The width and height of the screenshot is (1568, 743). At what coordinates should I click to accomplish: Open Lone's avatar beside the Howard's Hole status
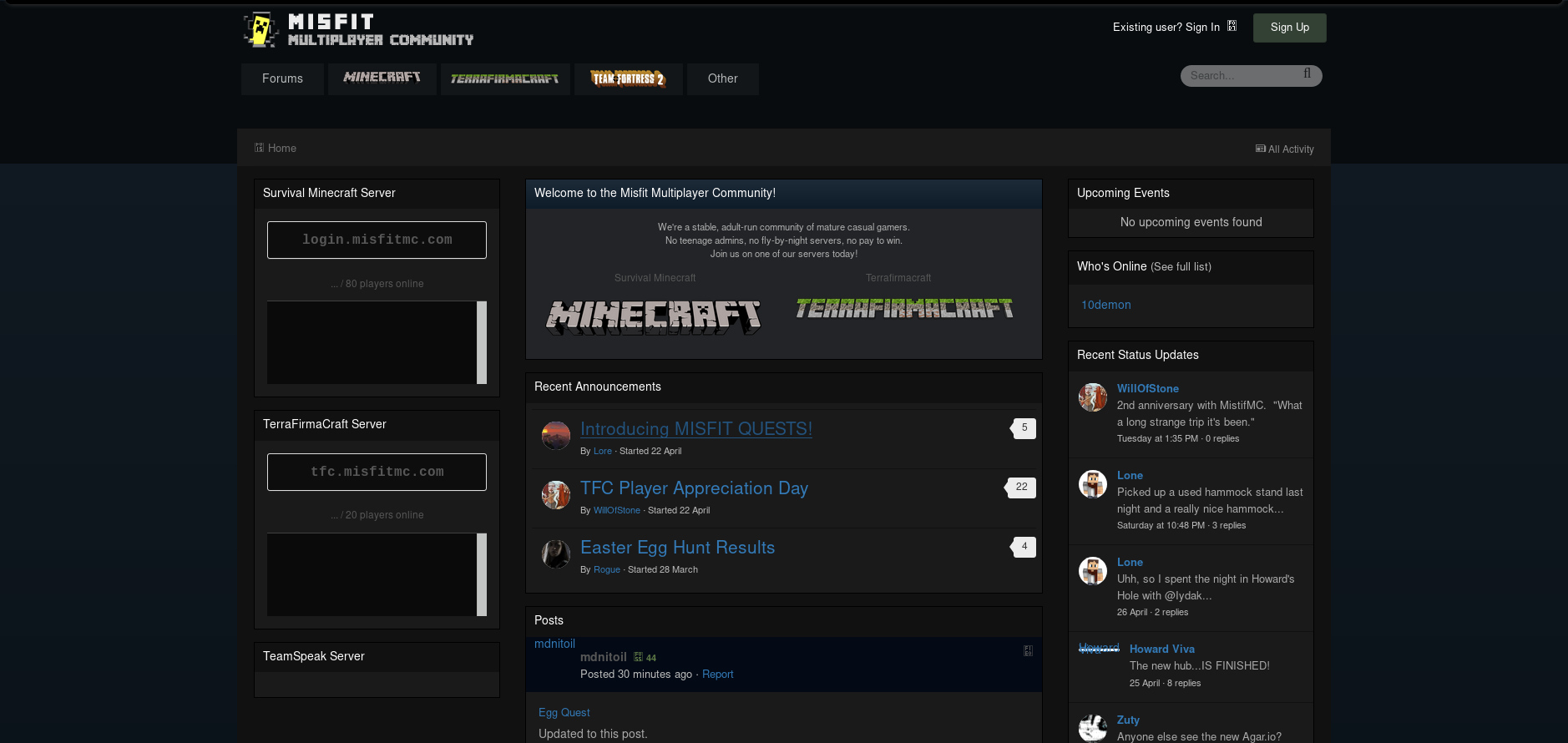point(1093,571)
